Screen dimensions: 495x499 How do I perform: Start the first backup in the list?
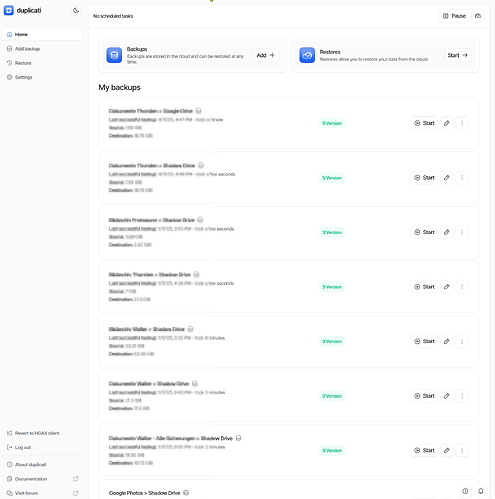424,123
